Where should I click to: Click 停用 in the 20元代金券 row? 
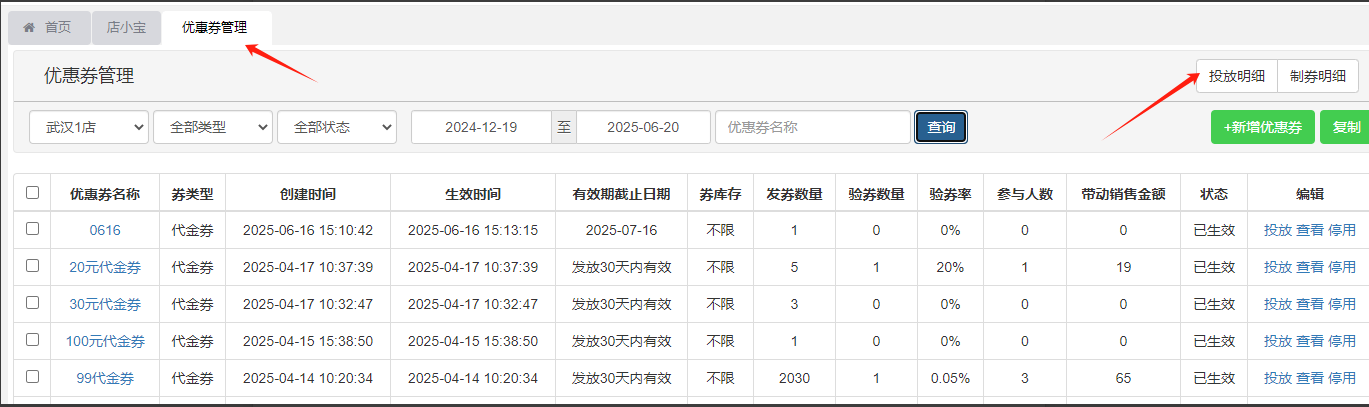tap(1342, 267)
